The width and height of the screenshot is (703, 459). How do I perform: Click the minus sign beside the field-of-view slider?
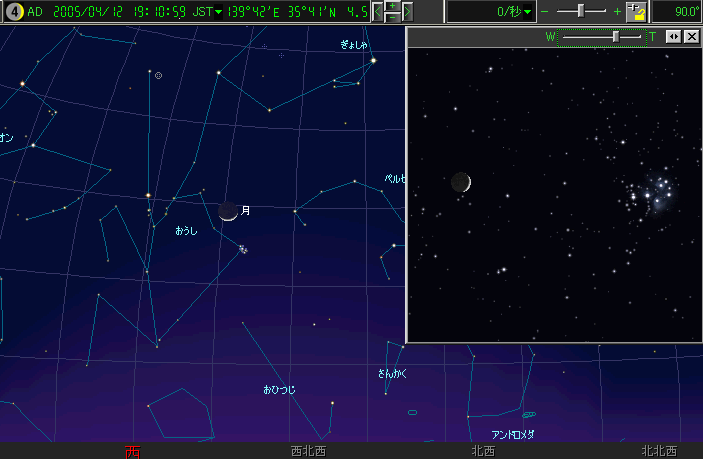tap(545, 12)
